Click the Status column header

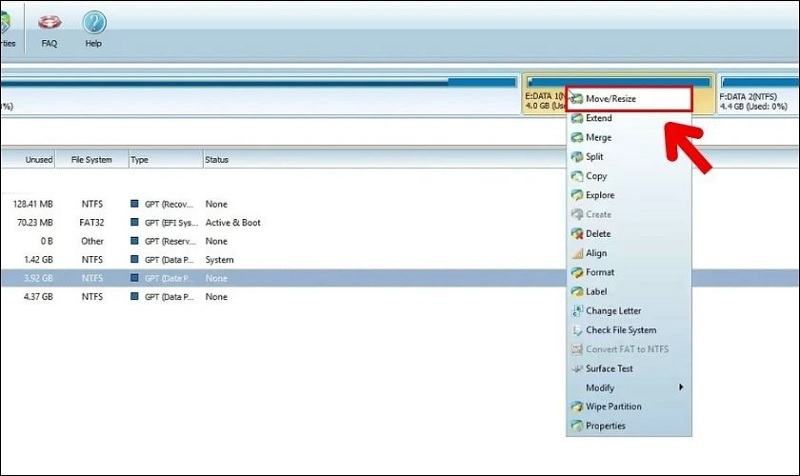pyautogui.click(x=217, y=160)
